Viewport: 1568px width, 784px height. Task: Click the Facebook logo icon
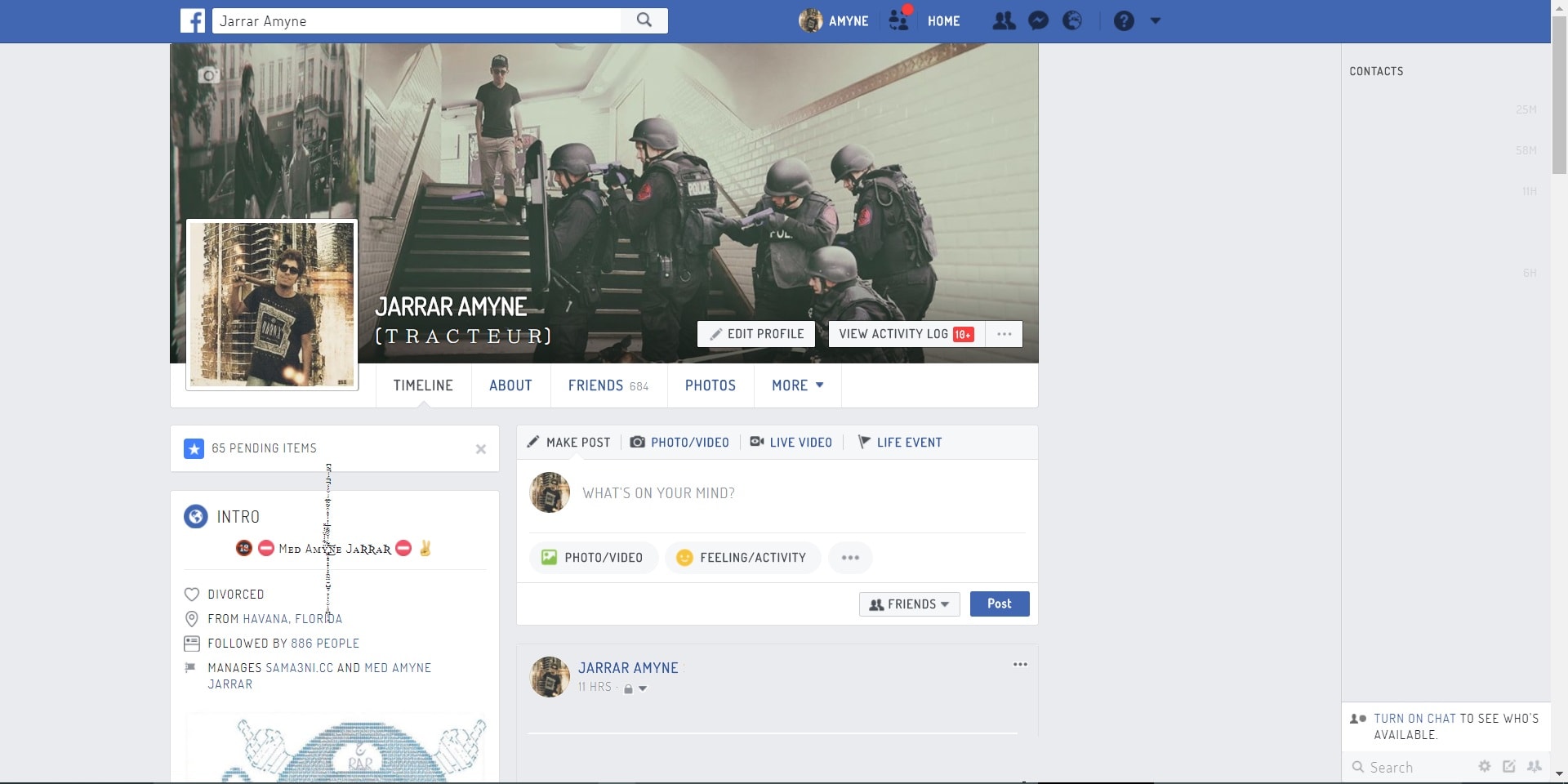tap(193, 20)
